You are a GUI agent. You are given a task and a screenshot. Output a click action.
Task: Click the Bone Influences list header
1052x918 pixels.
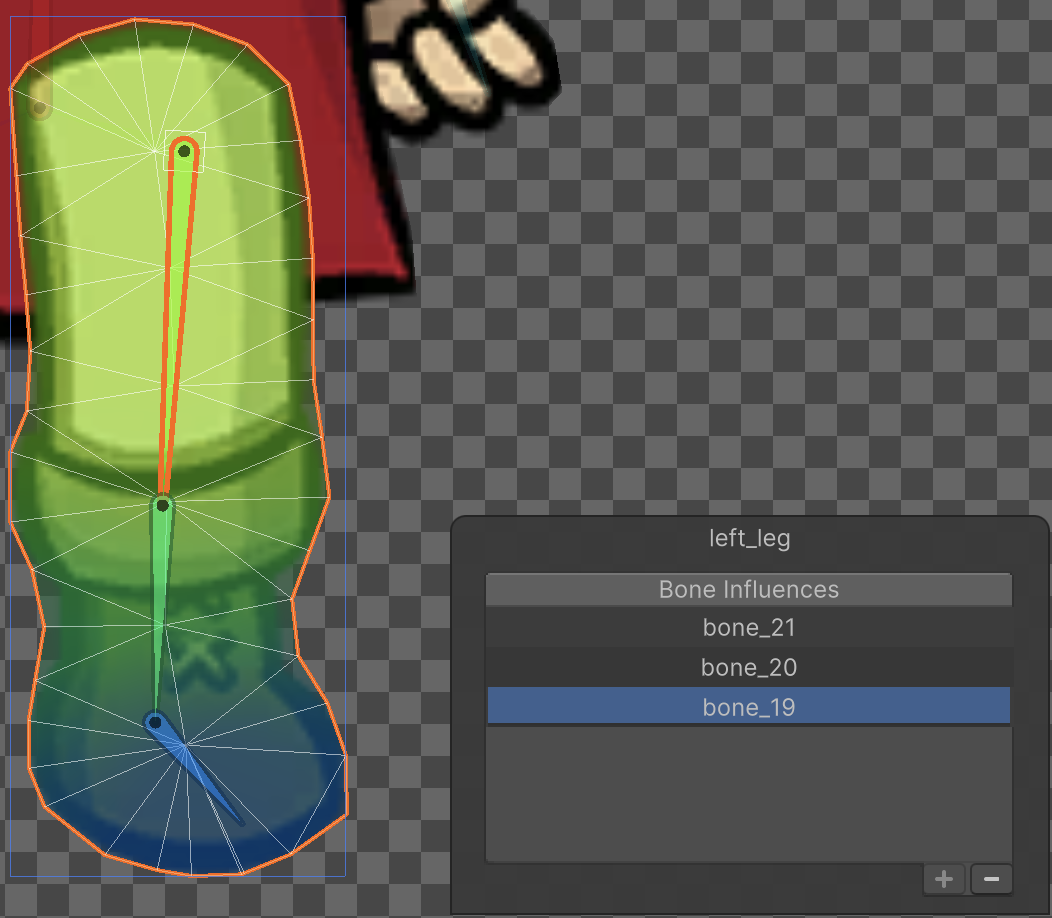coord(748,589)
